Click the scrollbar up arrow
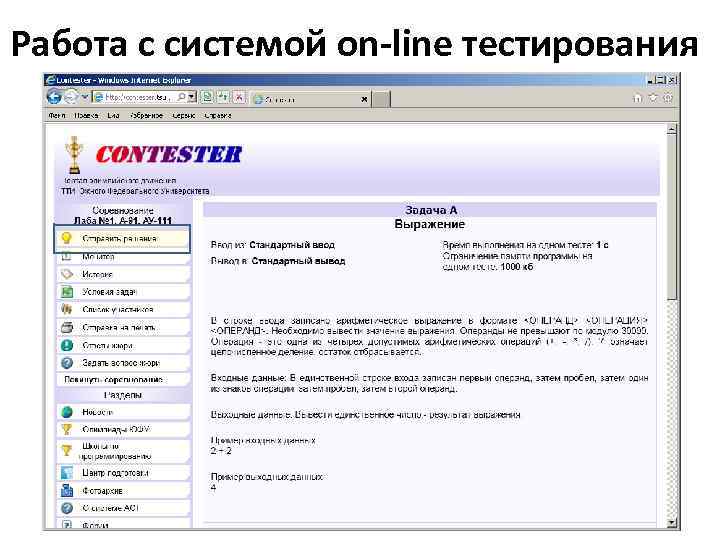 (672, 129)
